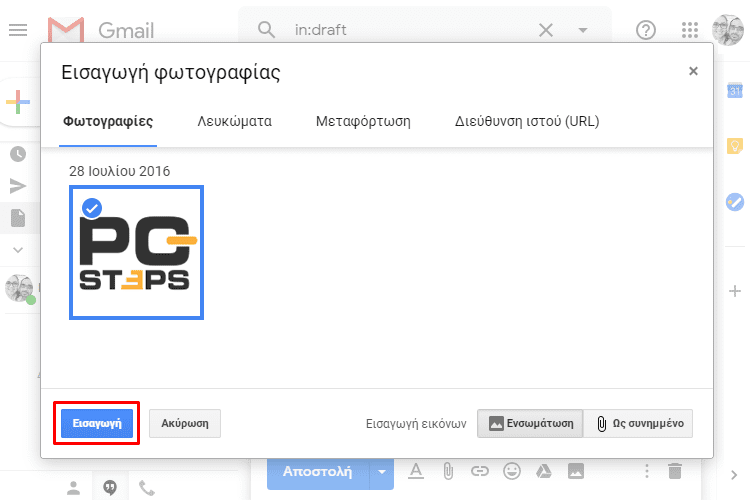The height and width of the screenshot is (500, 750).
Task: Open more compose options three dots
Action: [x=647, y=472]
